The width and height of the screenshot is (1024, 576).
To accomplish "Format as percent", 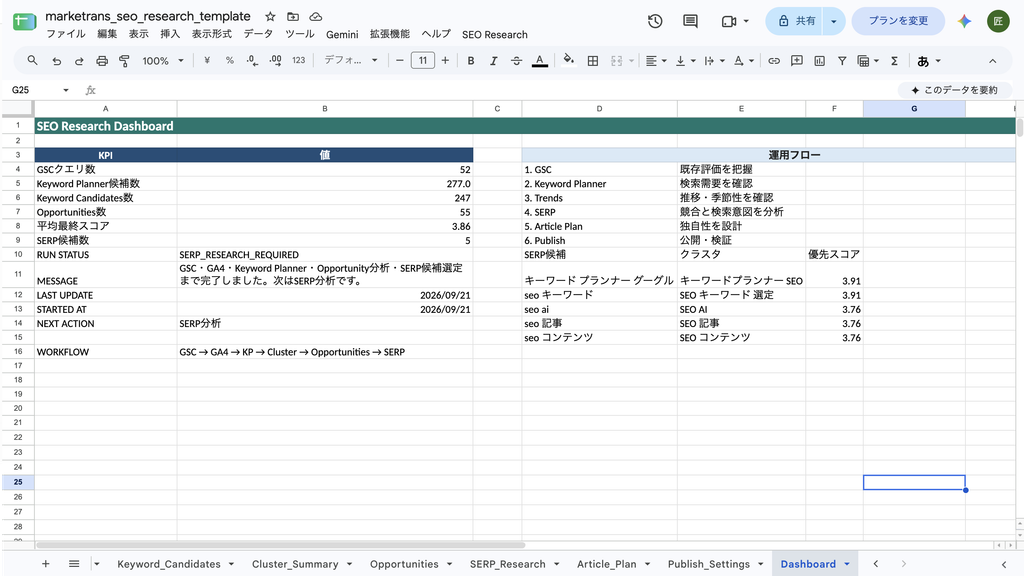I will 230,61.
